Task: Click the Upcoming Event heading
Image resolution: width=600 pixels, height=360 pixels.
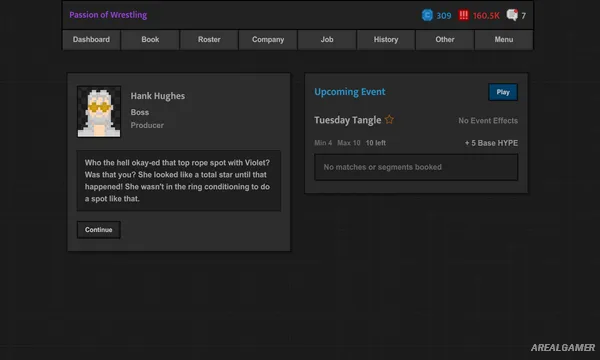Action: click(x=350, y=92)
